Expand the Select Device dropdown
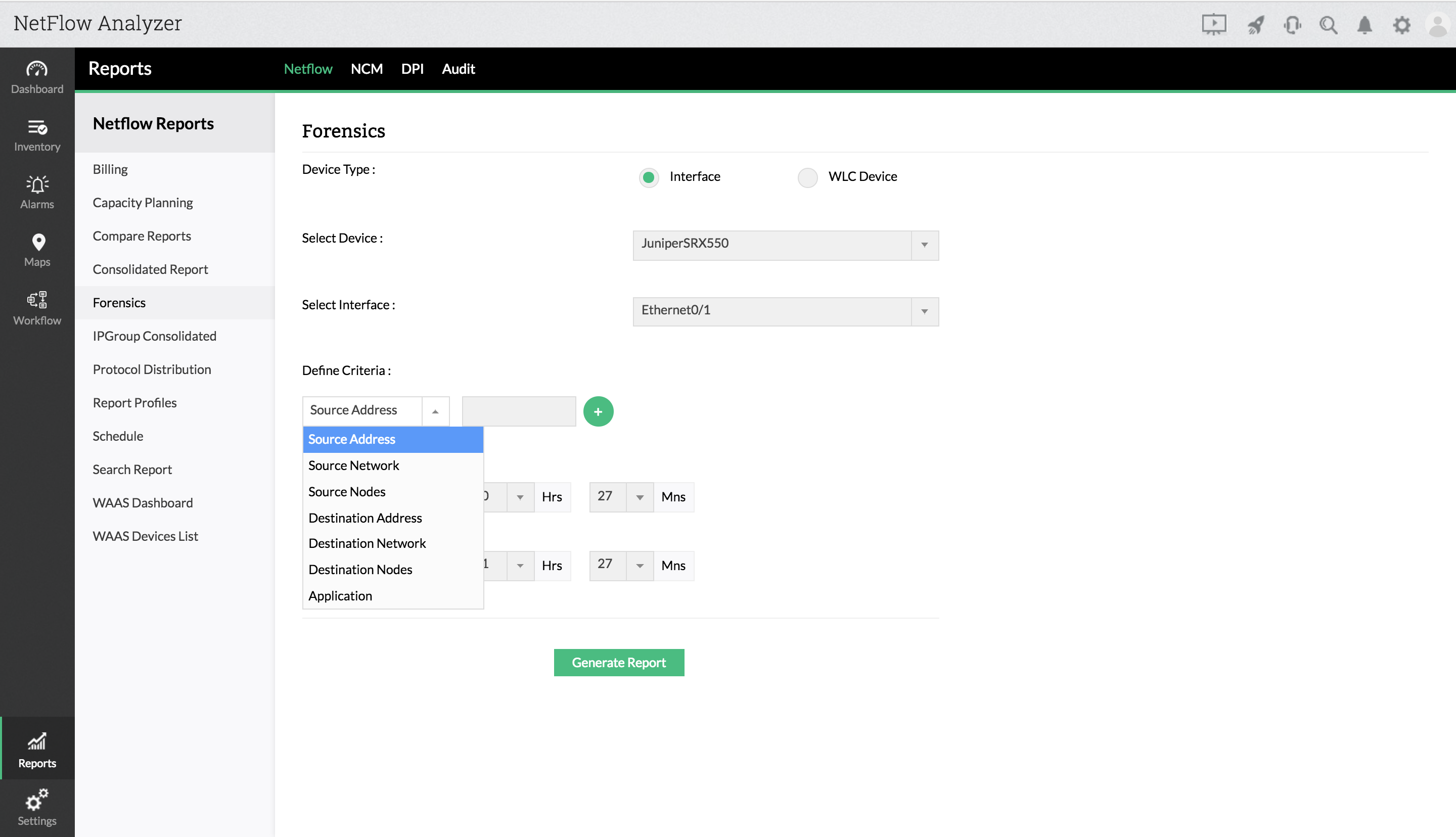1456x837 pixels. click(x=924, y=245)
